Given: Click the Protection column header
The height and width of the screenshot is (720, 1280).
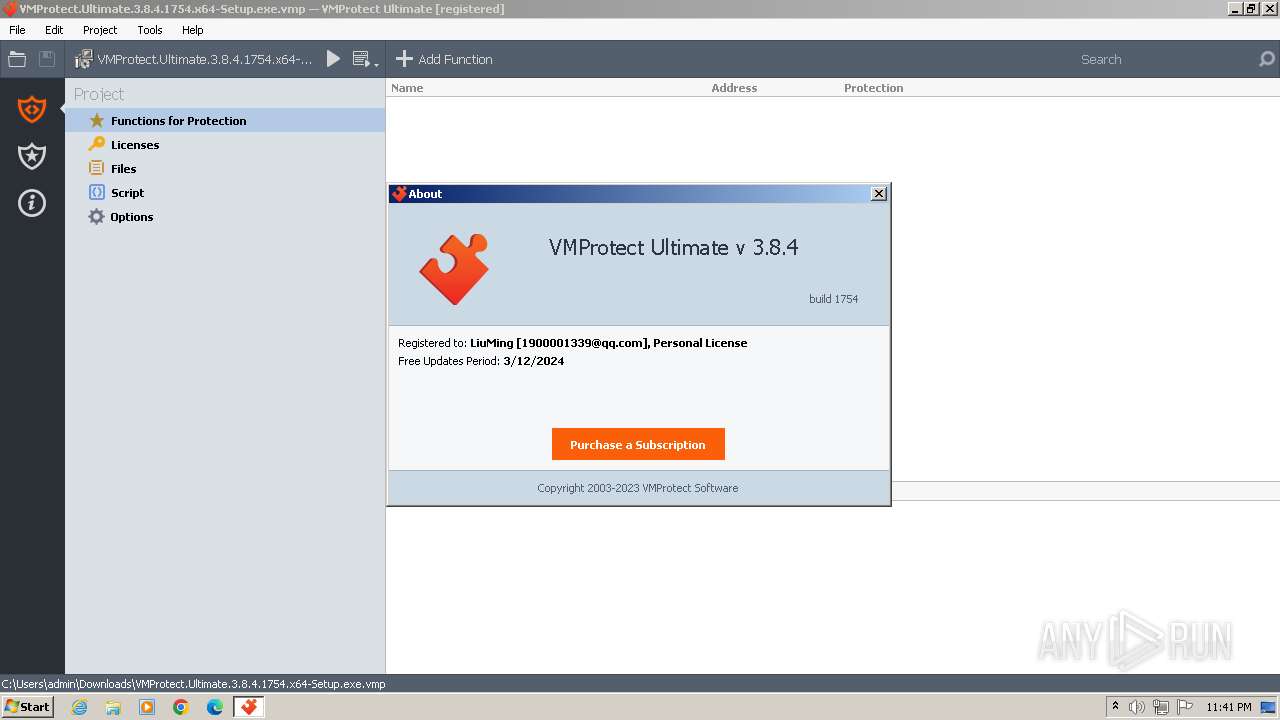Looking at the screenshot, I should pyautogui.click(x=873, y=88).
